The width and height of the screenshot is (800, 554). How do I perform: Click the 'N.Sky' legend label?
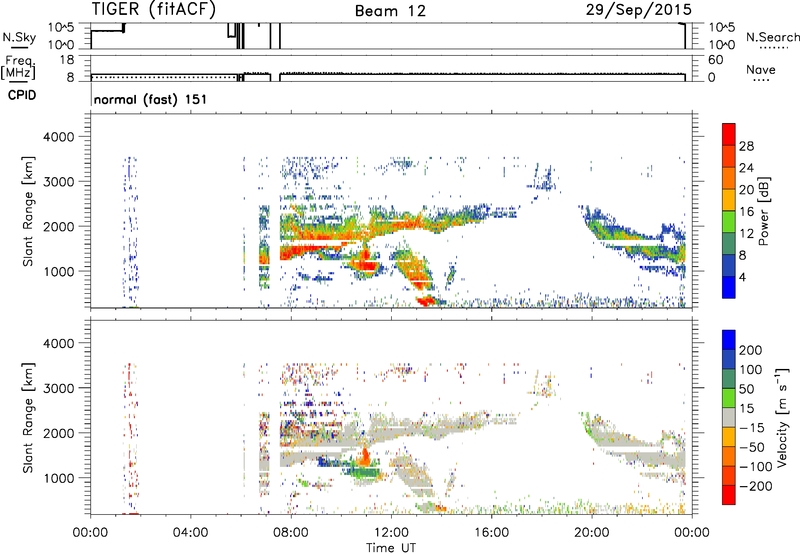(19, 37)
